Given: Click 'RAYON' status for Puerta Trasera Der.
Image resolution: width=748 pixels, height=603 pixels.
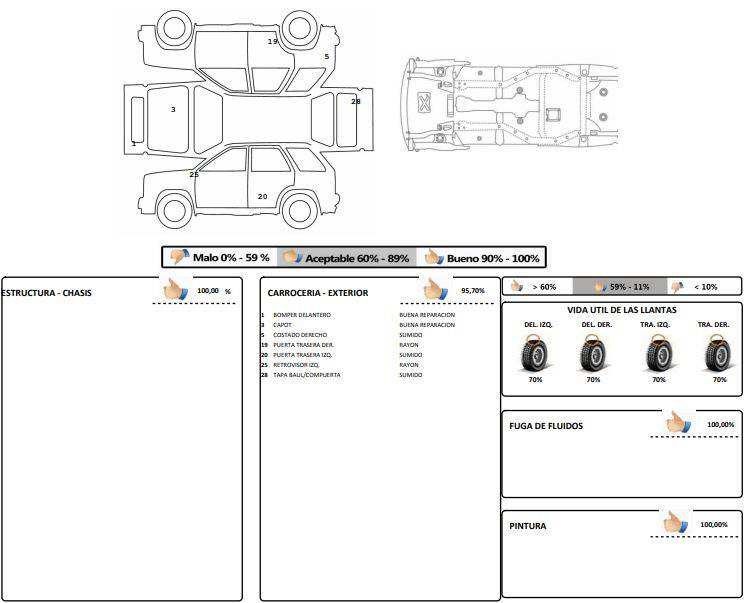Looking at the screenshot, I should coord(409,345).
